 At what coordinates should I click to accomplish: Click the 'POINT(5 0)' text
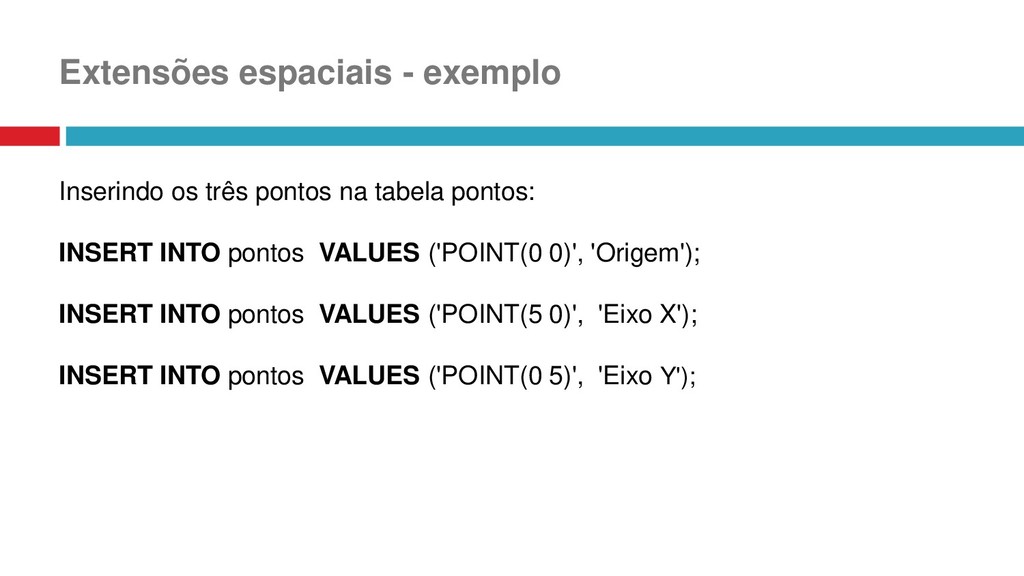(x=507, y=315)
